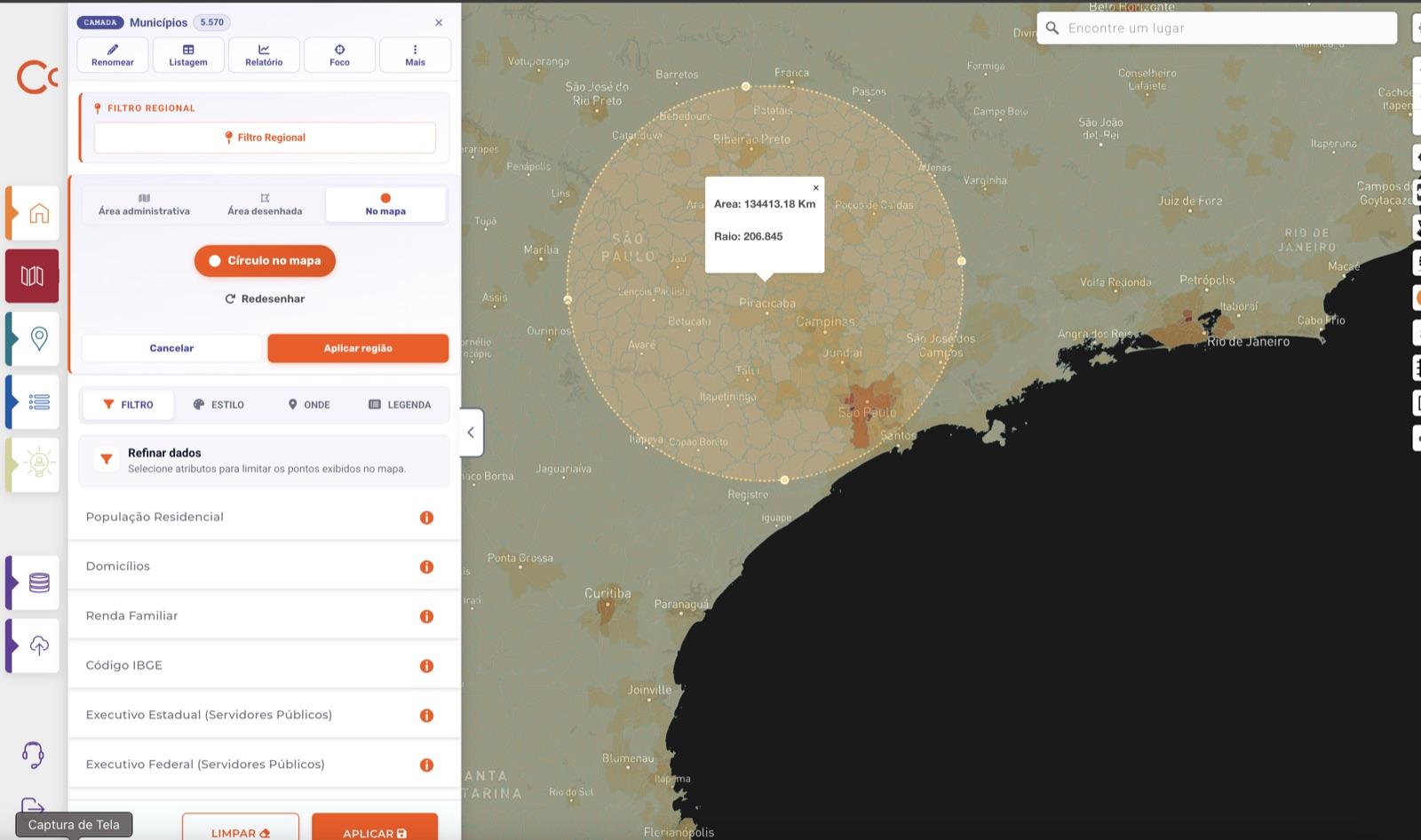Show info for Executivo Federal attribute

click(x=426, y=765)
